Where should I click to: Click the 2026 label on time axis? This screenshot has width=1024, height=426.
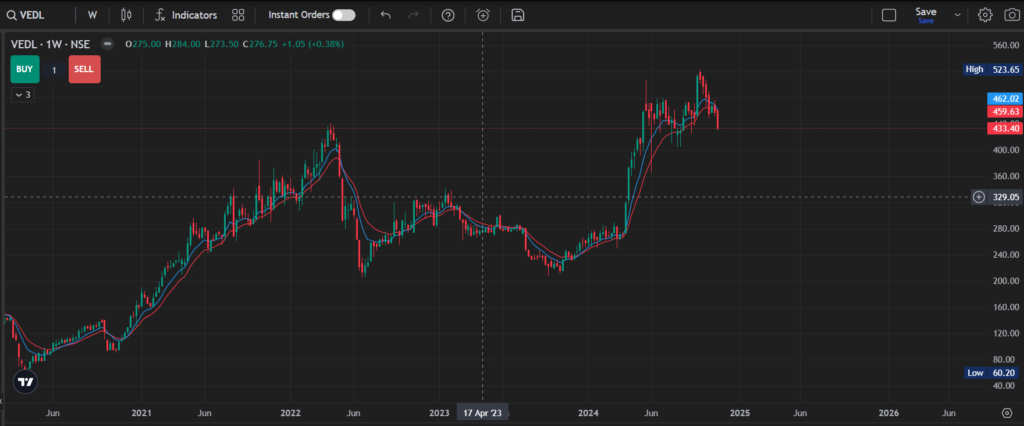coord(889,413)
